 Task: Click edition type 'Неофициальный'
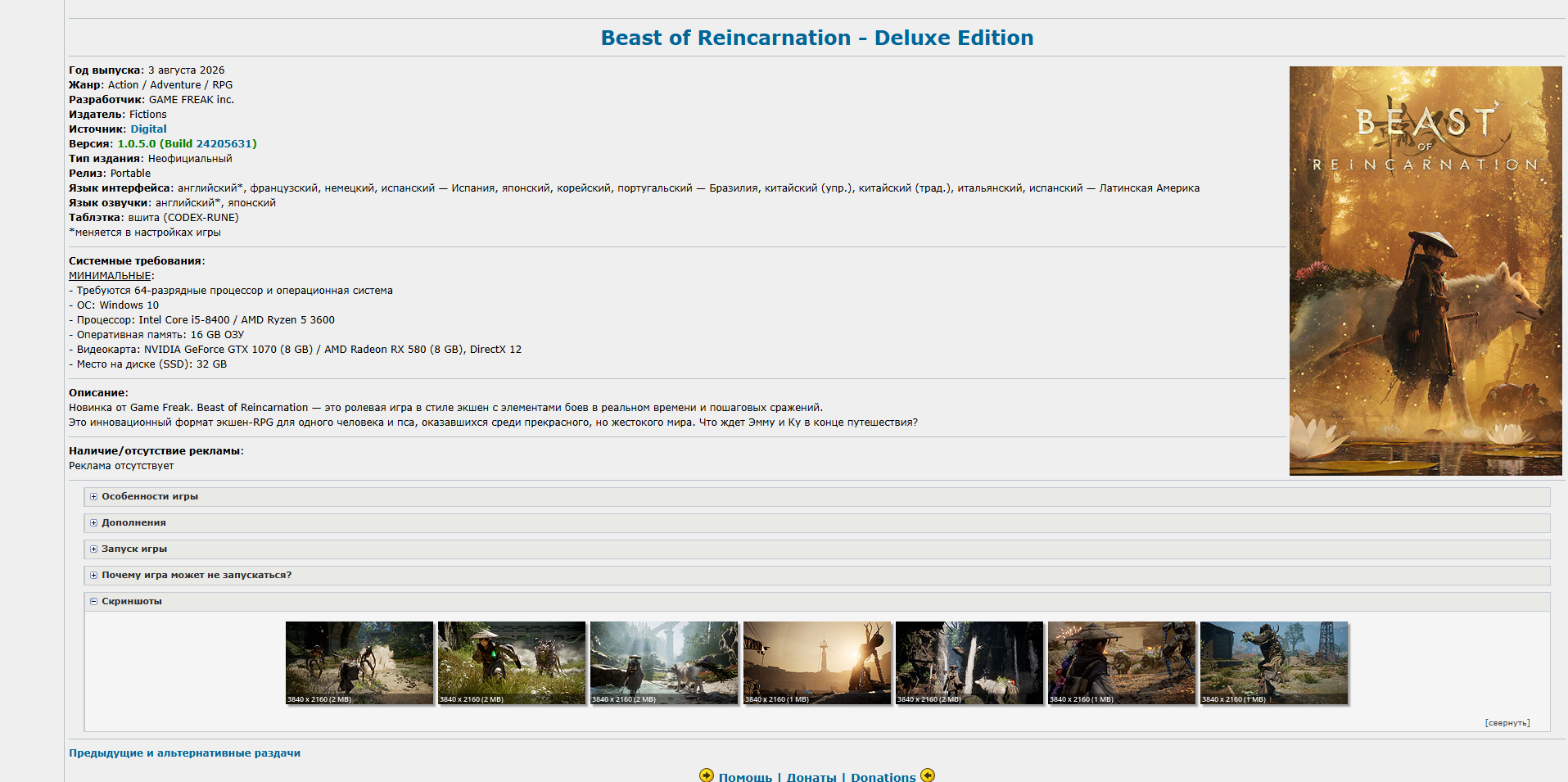coord(190,159)
